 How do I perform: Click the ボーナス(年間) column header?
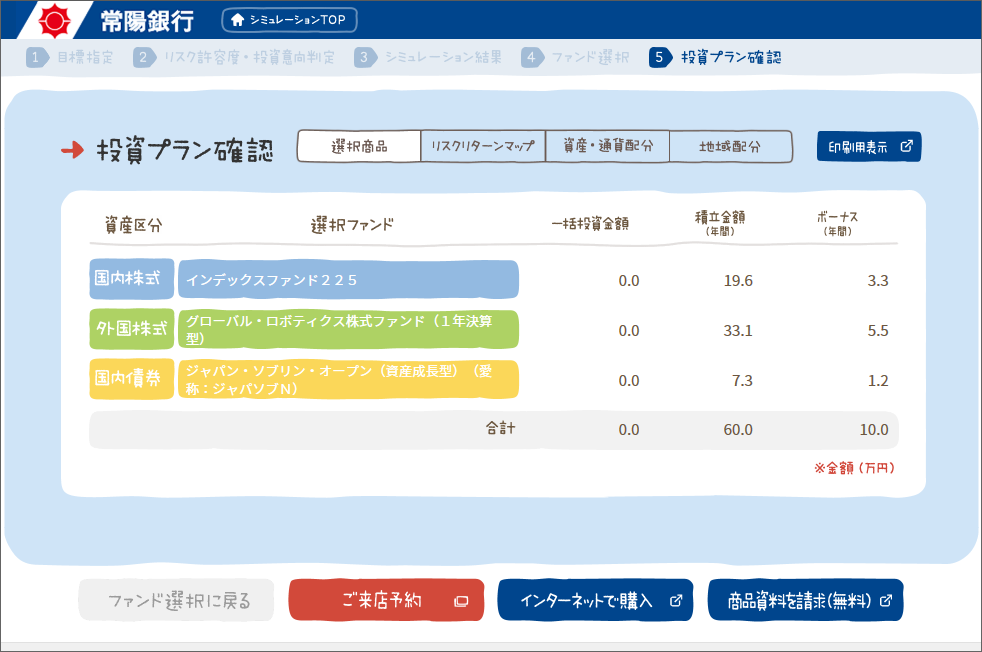click(x=837, y=223)
